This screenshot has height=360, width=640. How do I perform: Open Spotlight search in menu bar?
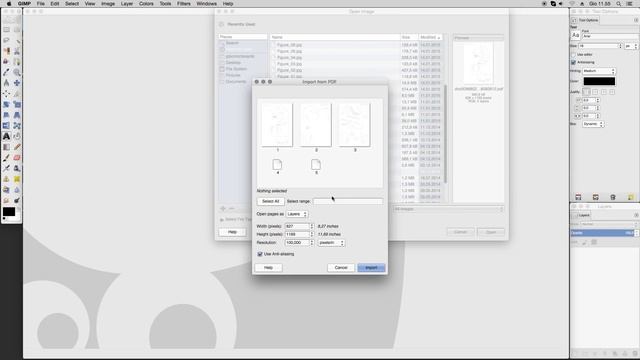(x=619, y=4)
